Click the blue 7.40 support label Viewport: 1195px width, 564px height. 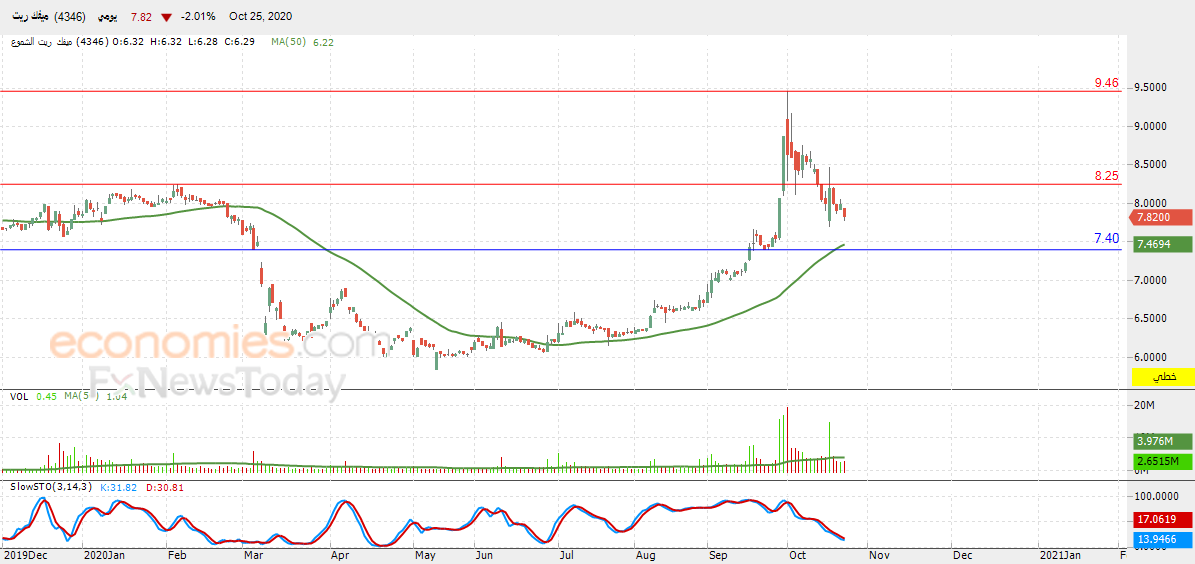1106,239
